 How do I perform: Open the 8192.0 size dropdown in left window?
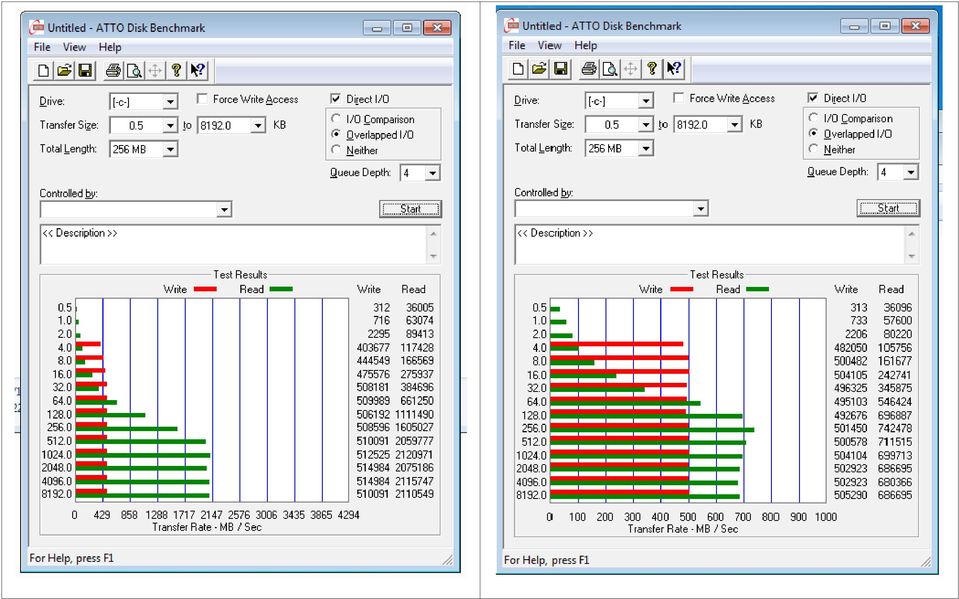point(258,125)
